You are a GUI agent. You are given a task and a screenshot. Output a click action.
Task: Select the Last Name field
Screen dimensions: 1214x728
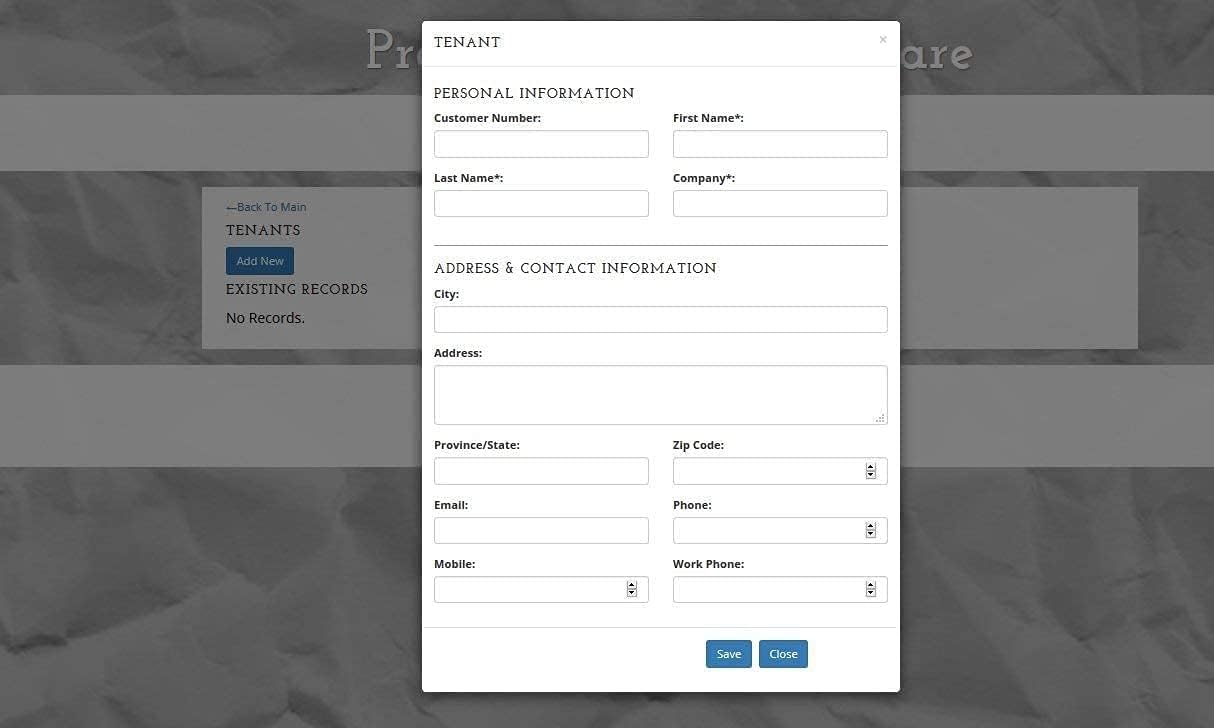click(541, 204)
